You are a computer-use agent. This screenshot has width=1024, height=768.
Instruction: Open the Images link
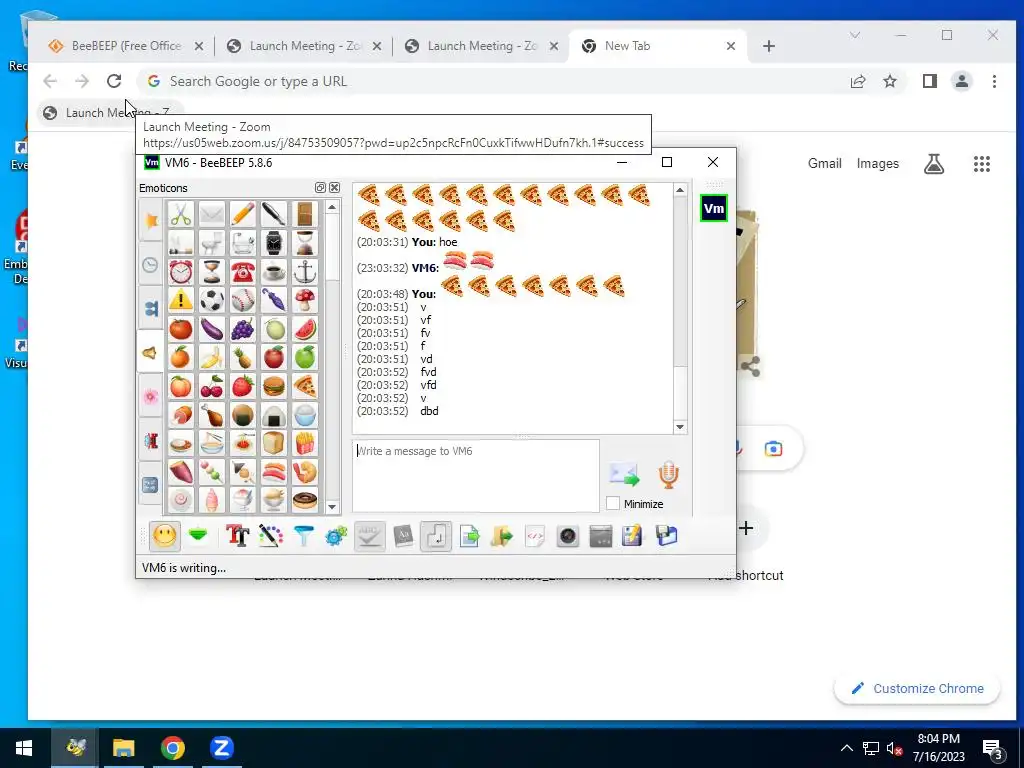pos(877,163)
